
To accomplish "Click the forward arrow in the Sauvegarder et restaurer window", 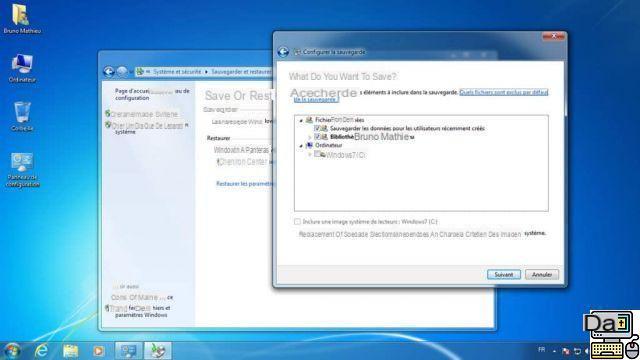I will tap(122, 72).
